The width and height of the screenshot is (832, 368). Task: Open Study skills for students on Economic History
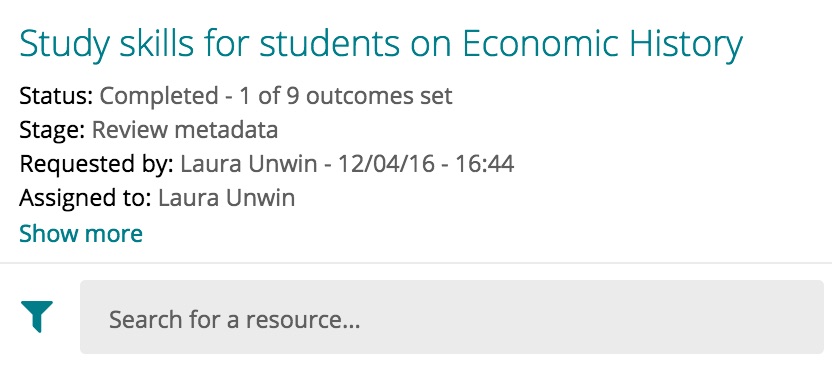381,45
